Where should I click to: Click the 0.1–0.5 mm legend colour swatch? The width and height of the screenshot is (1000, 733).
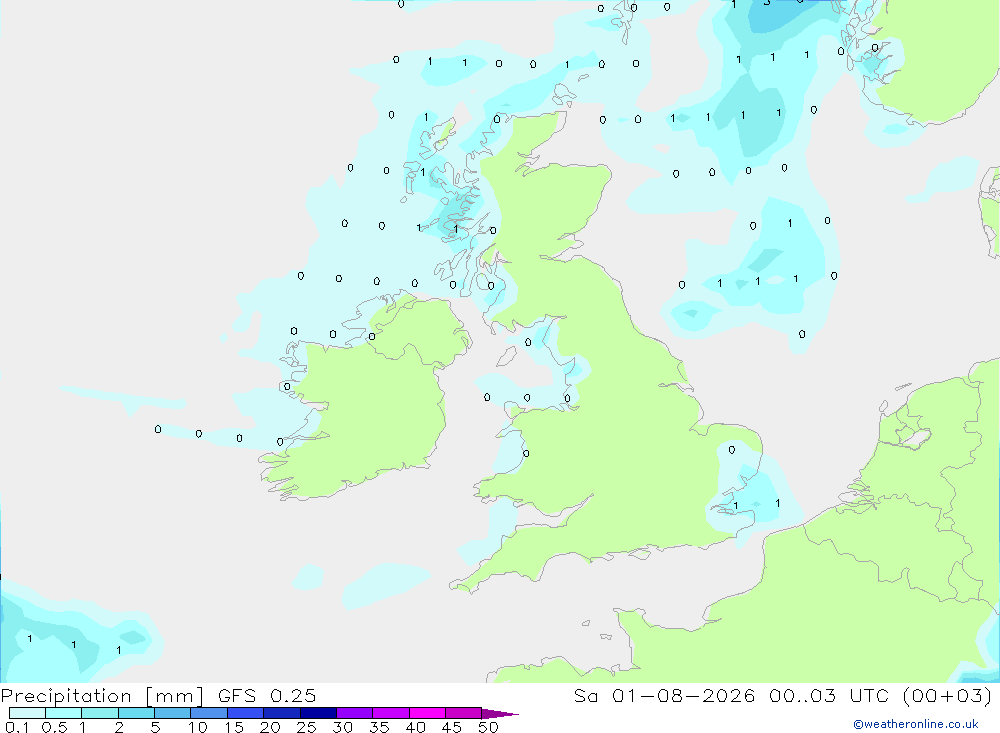[x=27, y=713]
